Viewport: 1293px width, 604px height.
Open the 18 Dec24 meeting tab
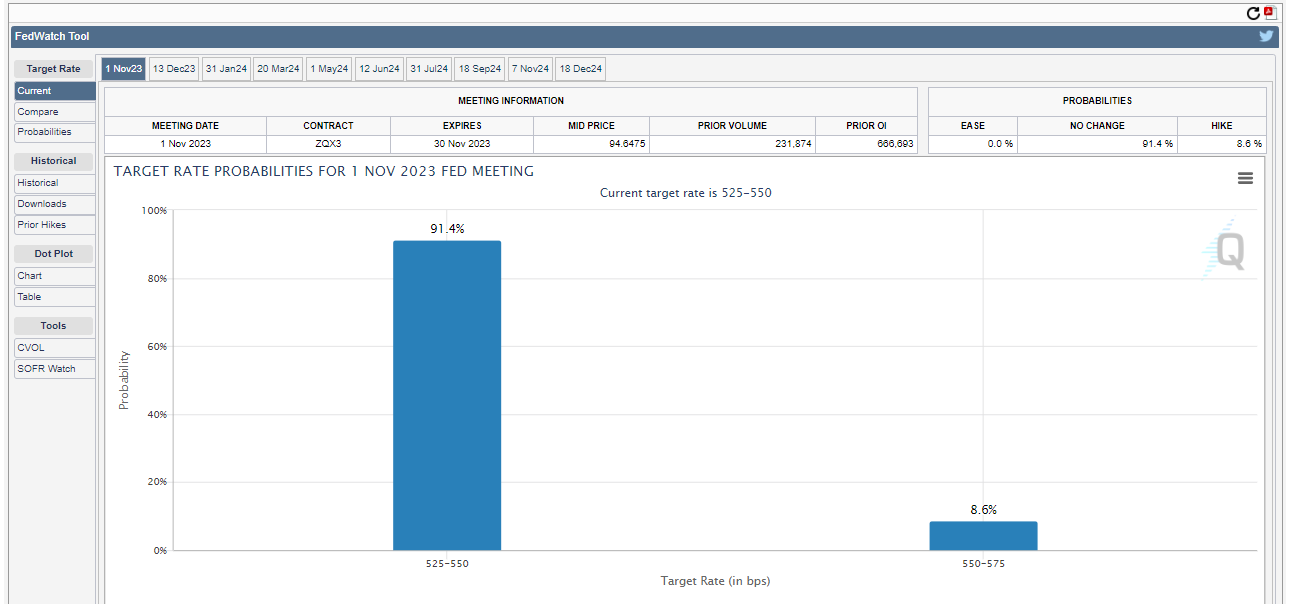click(x=581, y=69)
